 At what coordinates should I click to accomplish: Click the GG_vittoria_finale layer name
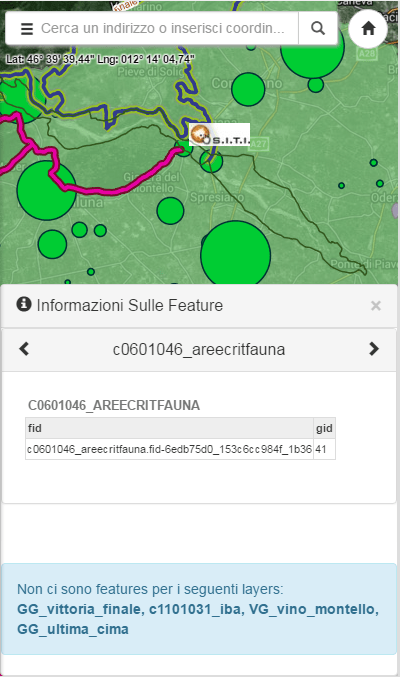(x=79, y=609)
